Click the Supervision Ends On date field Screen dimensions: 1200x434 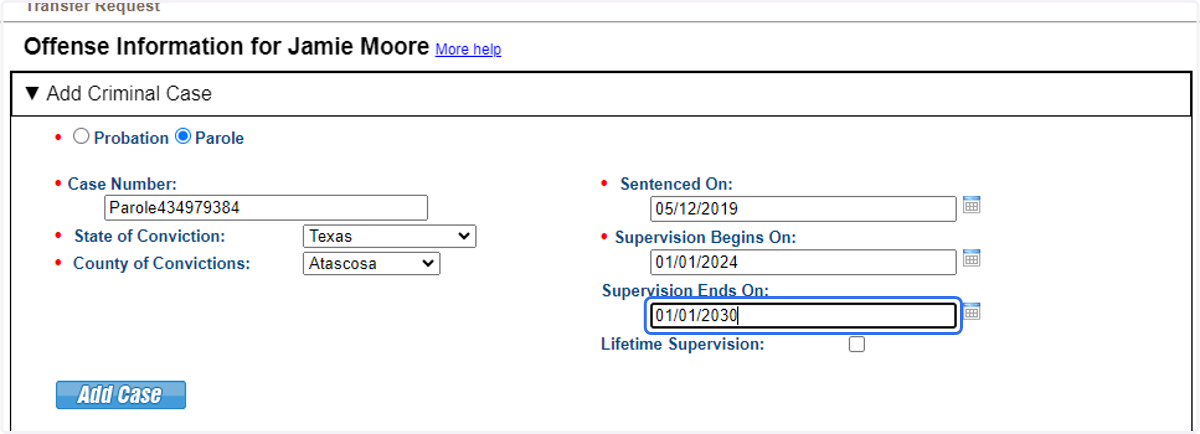[x=803, y=316]
